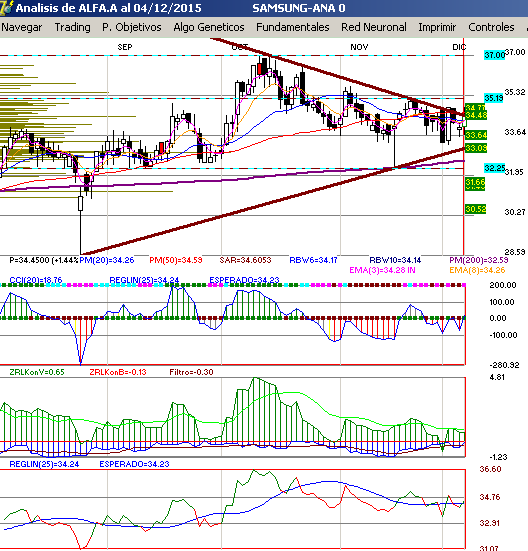Click the ZRLKonV=0.65 label
This screenshot has width=528, height=551.
[x=37, y=372]
